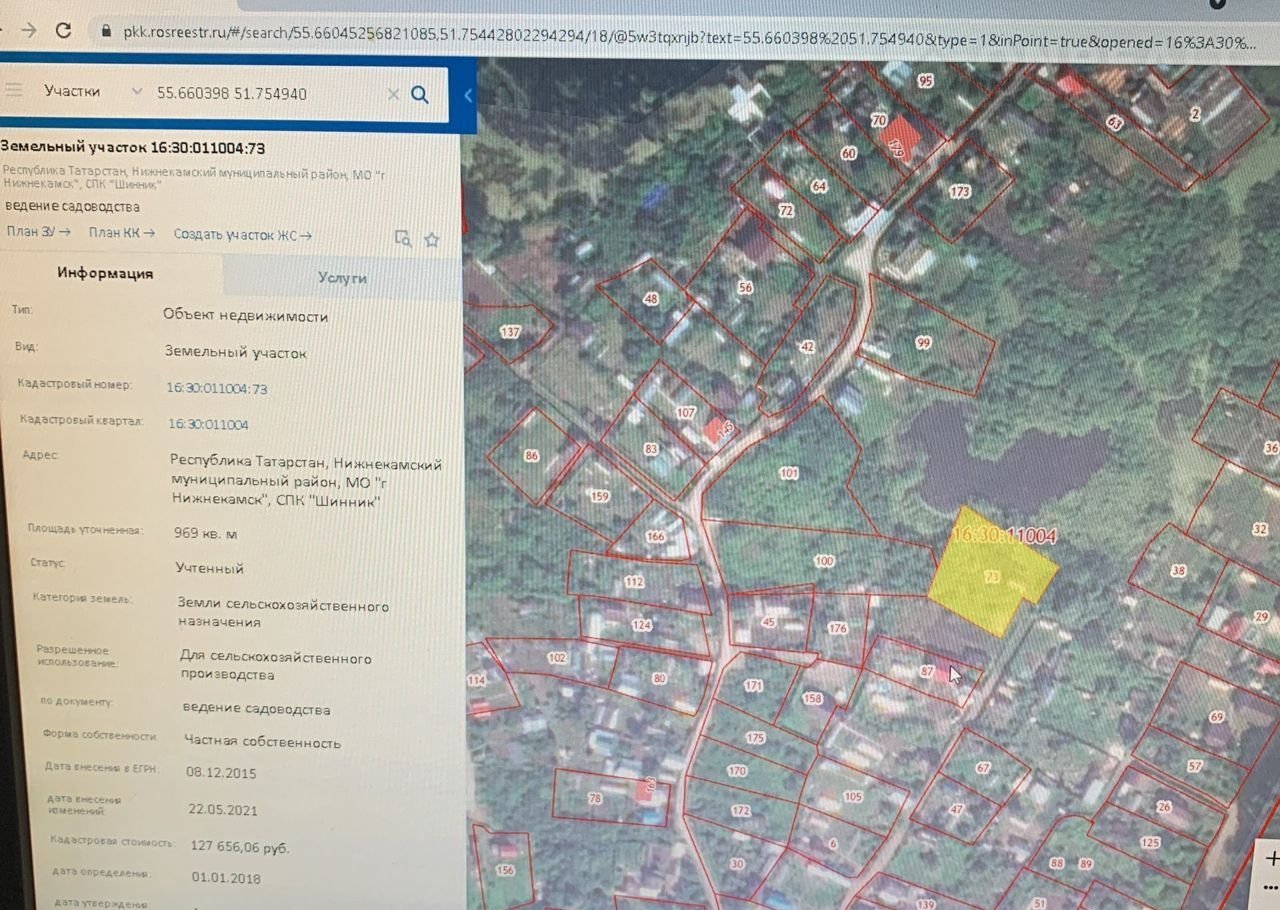Open the План ЗУ link
This screenshot has width=1280, height=910.
[38, 232]
